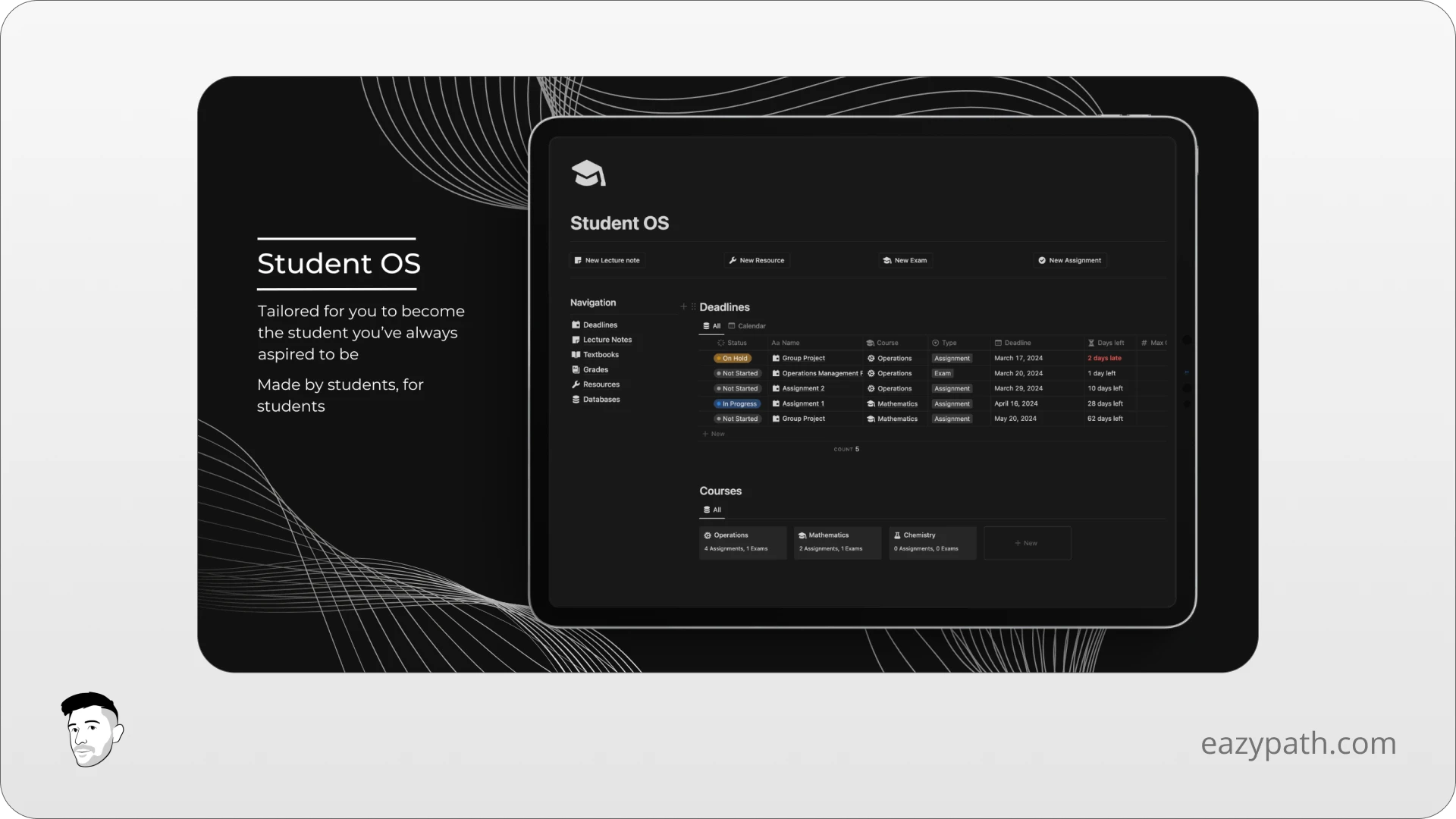1456x819 pixels.
Task: Click the New Resource button
Action: coord(757,260)
